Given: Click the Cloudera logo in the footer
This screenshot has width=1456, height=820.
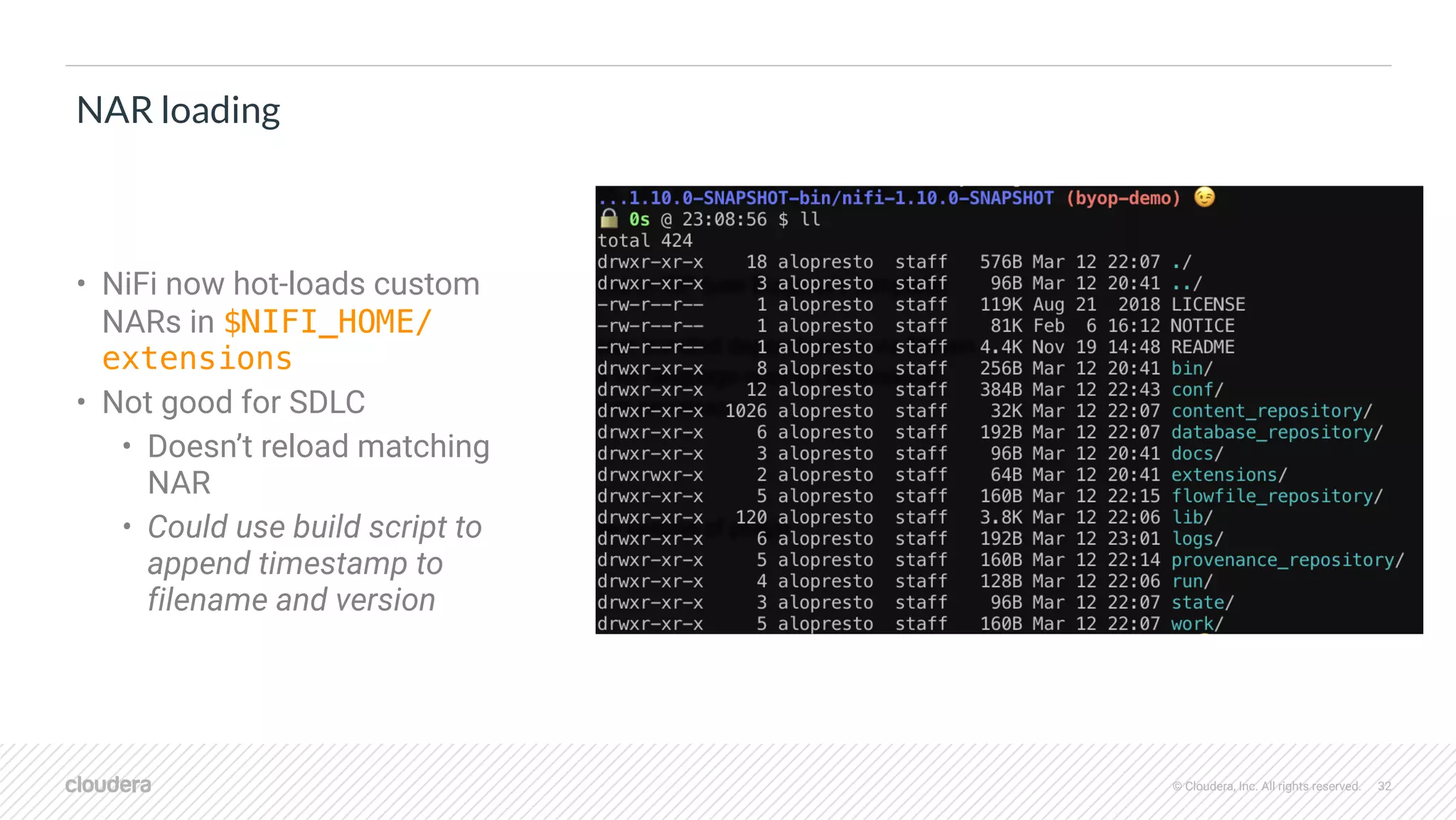Looking at the screenshot, I should tap(108, 784).
